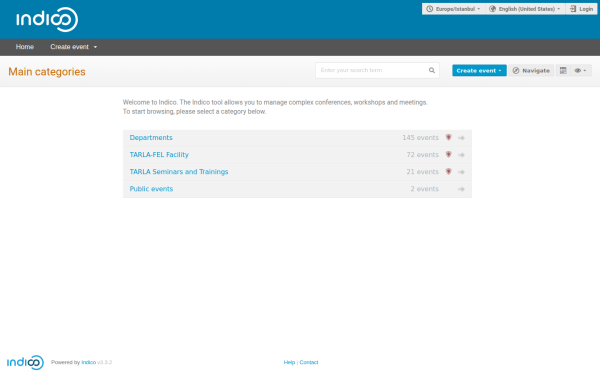
Task: Click the '2 events' count text
Action: click(x=425, y=189)
